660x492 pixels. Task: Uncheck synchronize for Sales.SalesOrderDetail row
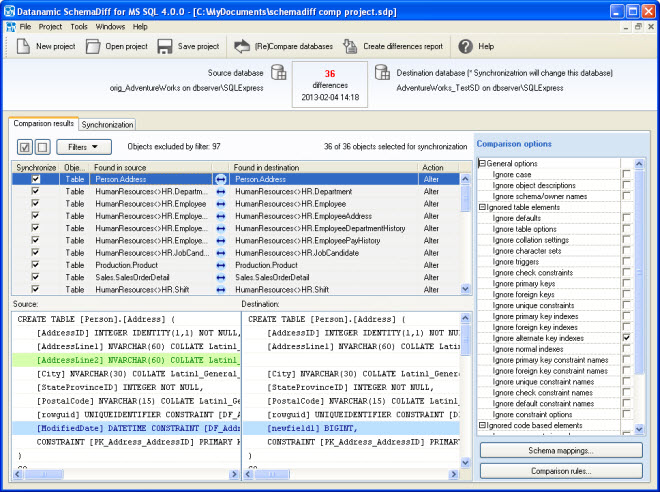tap(35, 277)
